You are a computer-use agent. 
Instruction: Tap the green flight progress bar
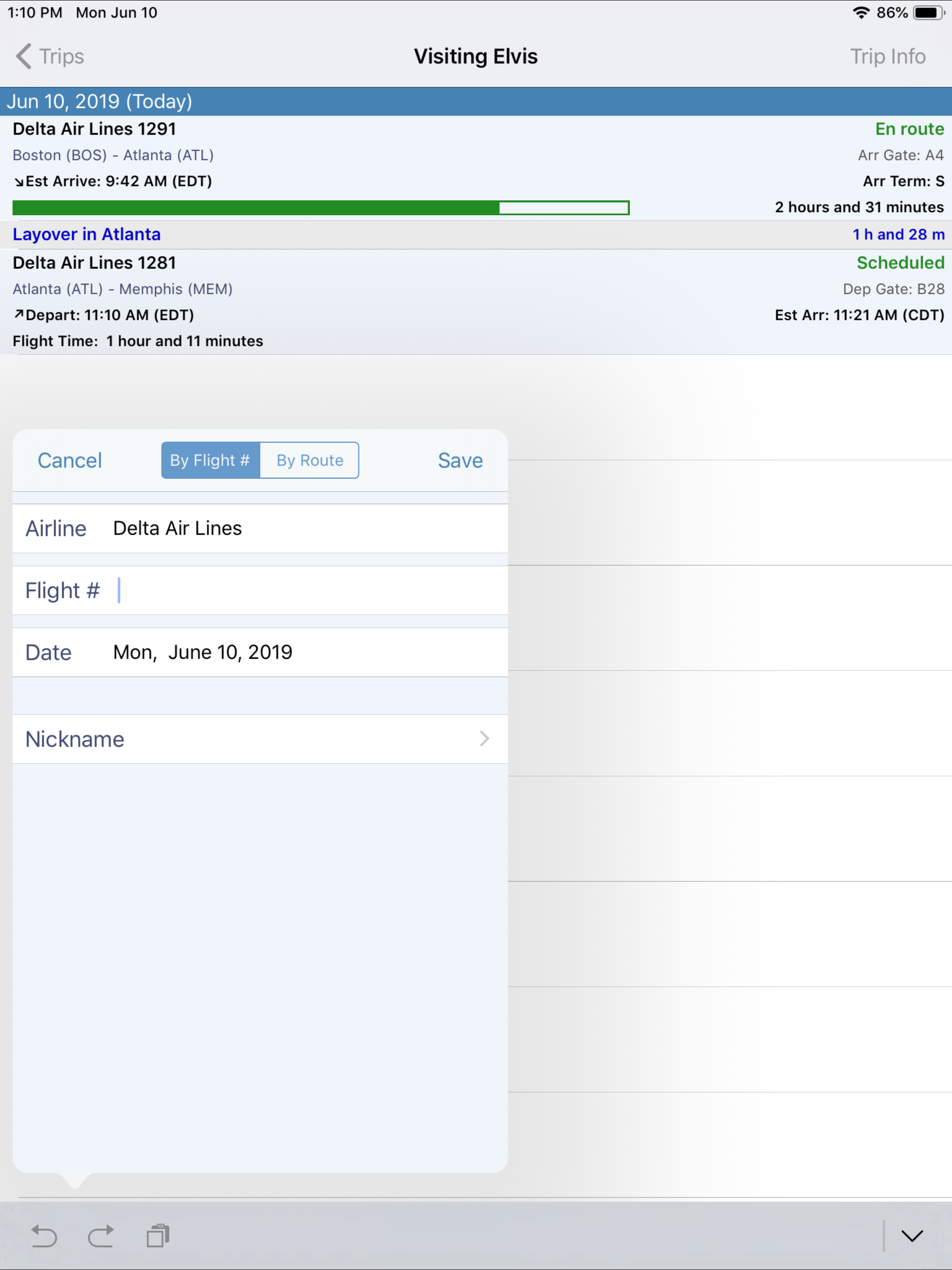click(x=320, y=208)
